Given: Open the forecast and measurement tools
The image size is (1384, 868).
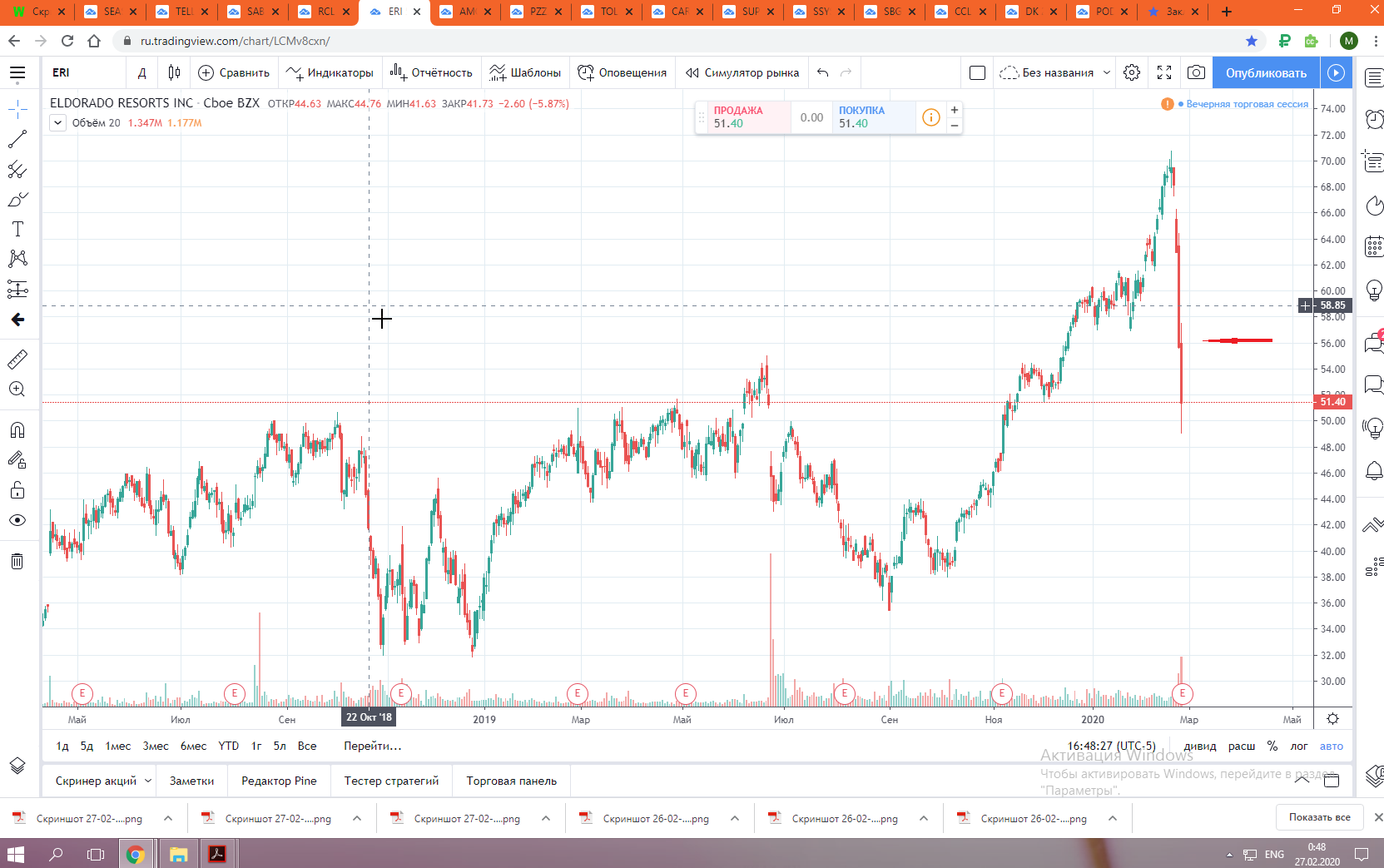Looking at the screenshot, I should coord(17,289).
